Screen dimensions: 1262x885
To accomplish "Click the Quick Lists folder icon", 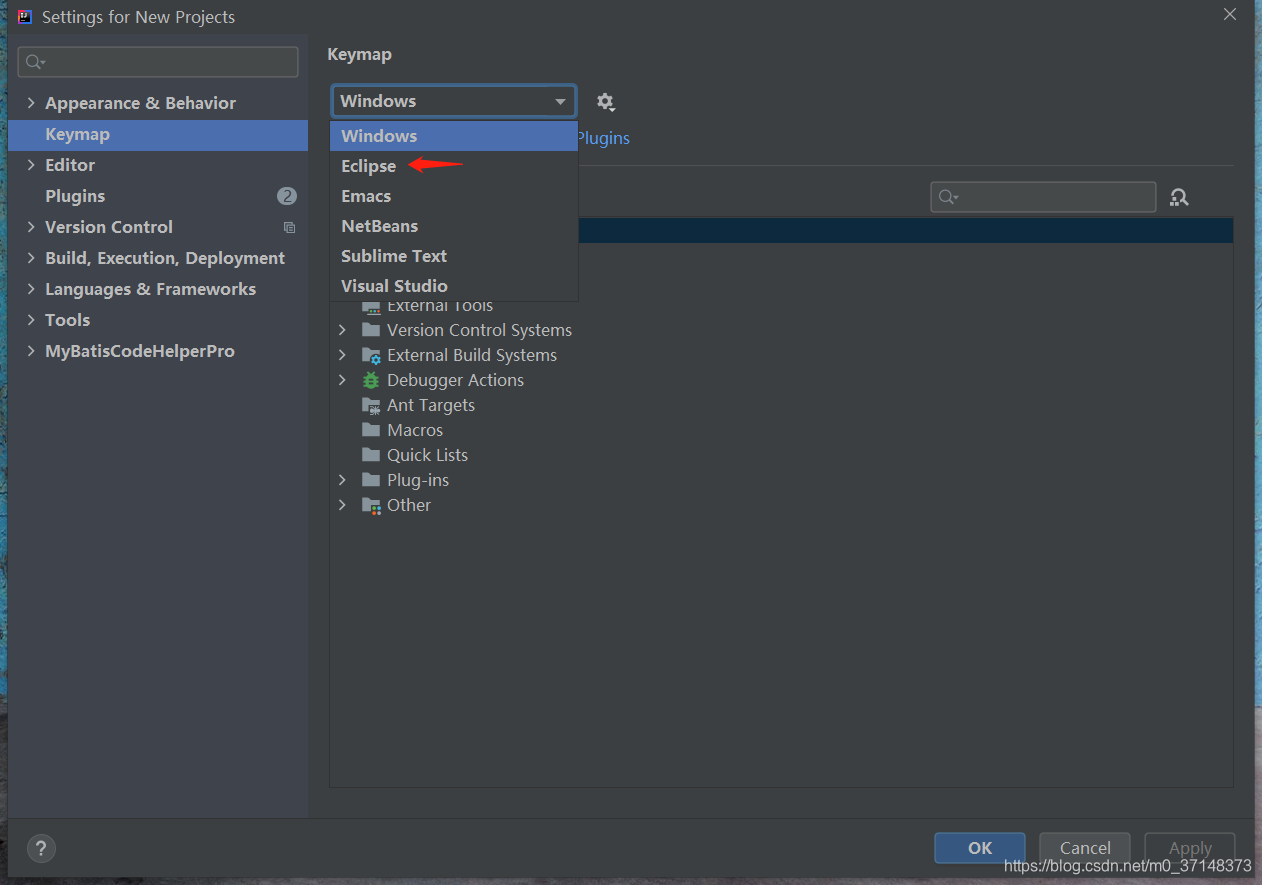I will tap(371, 455).
